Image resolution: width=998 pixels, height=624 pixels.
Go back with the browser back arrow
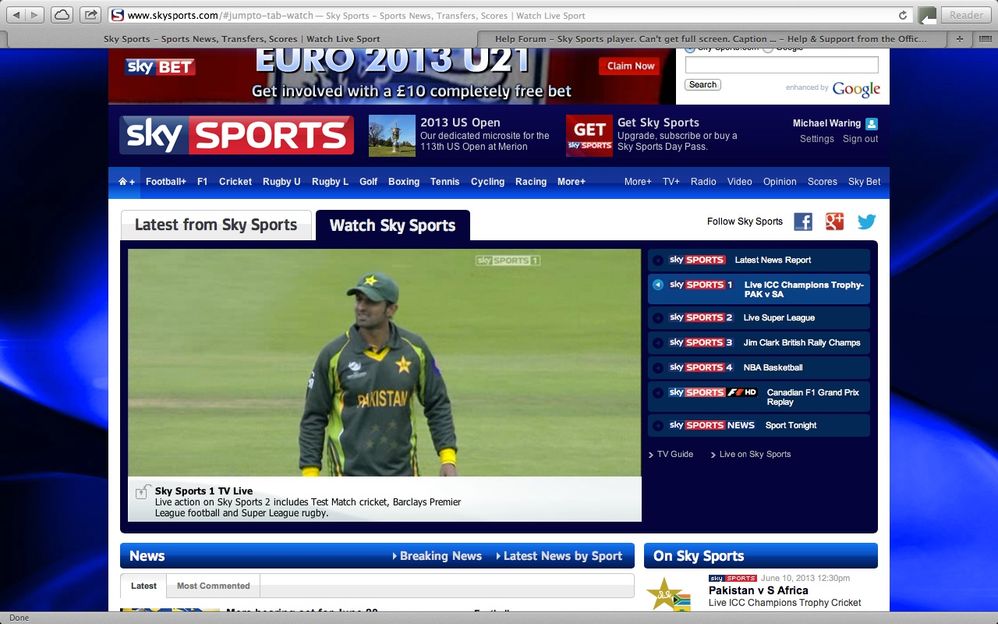coord(16,15)
